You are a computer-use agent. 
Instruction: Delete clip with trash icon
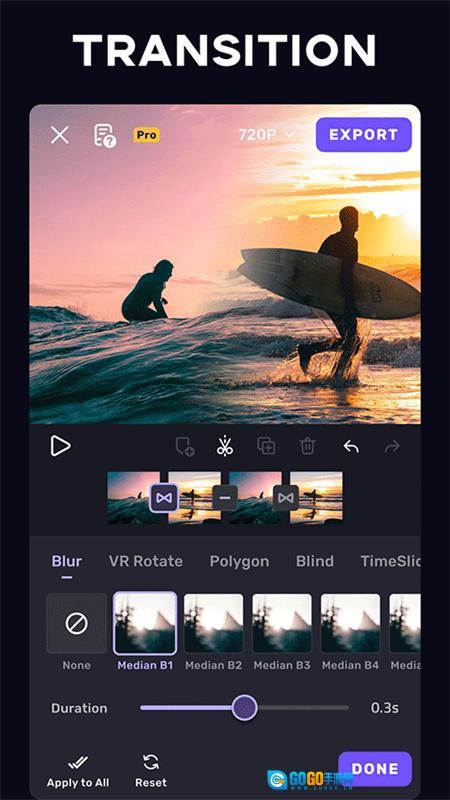pos(307,446)
